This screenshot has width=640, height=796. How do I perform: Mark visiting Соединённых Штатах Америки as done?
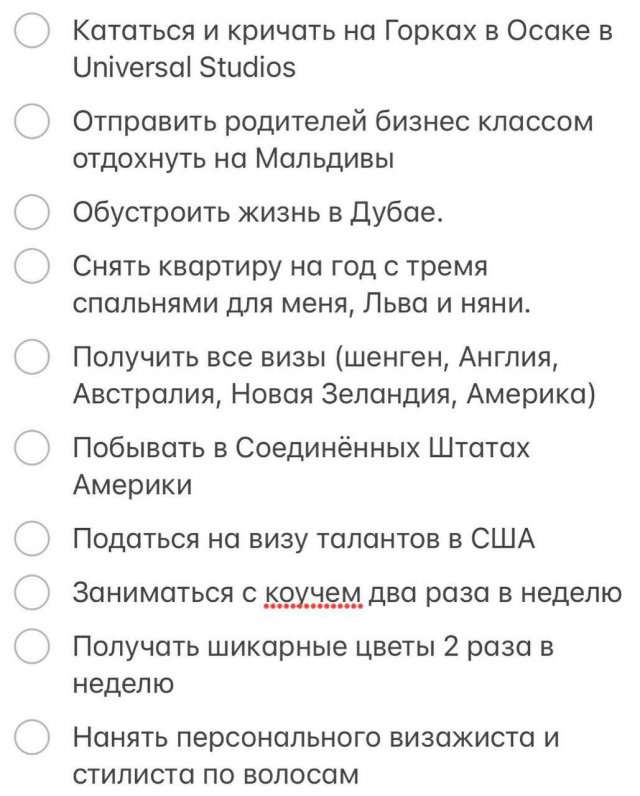[33, 448]
